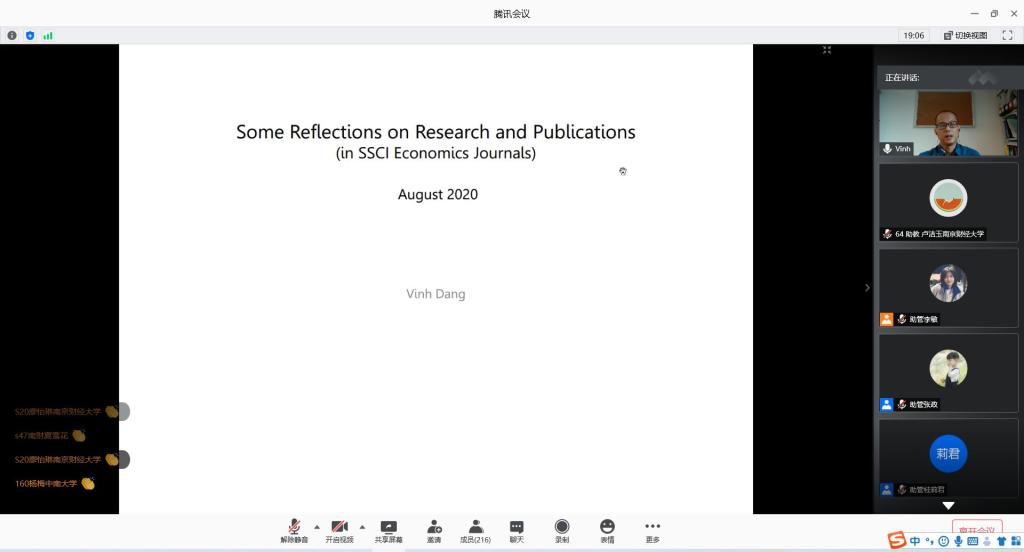The height and width of the screenshot is (552, 1024).
Task: Turn on the camera (开启视频)
Action: (339, 531)
